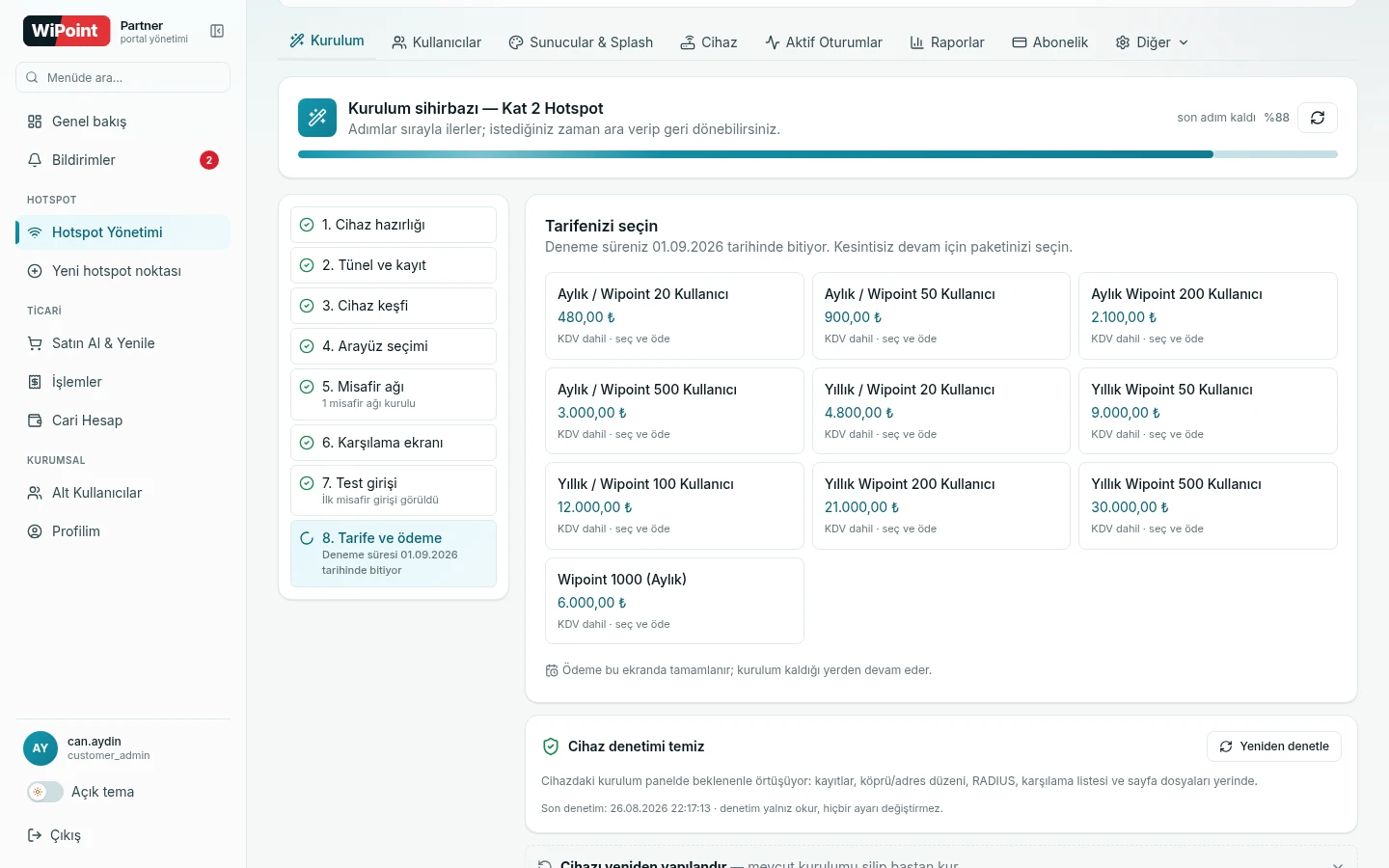Open the Cihaz tab
Viewport: 1389px width, 868px height.
coord(709,42)
